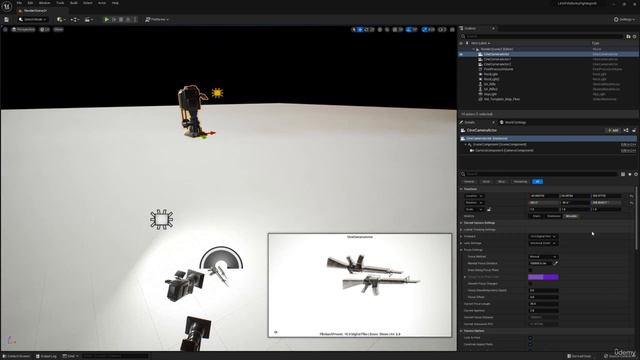Open the File menu
Viewport: 640px width, 360px height.
(19, 3)
